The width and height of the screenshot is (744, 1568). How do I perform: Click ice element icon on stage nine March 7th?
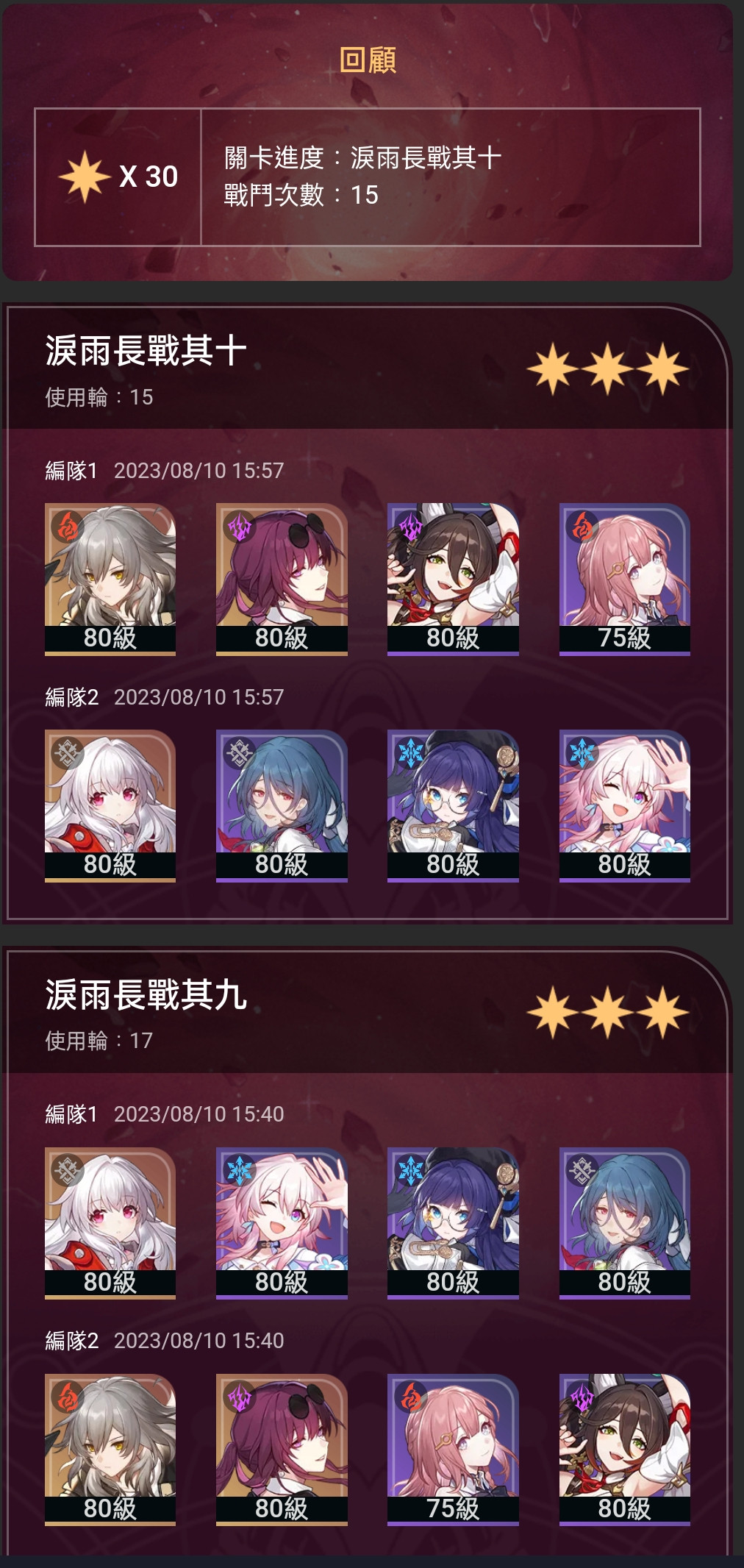click(239, 1171)
